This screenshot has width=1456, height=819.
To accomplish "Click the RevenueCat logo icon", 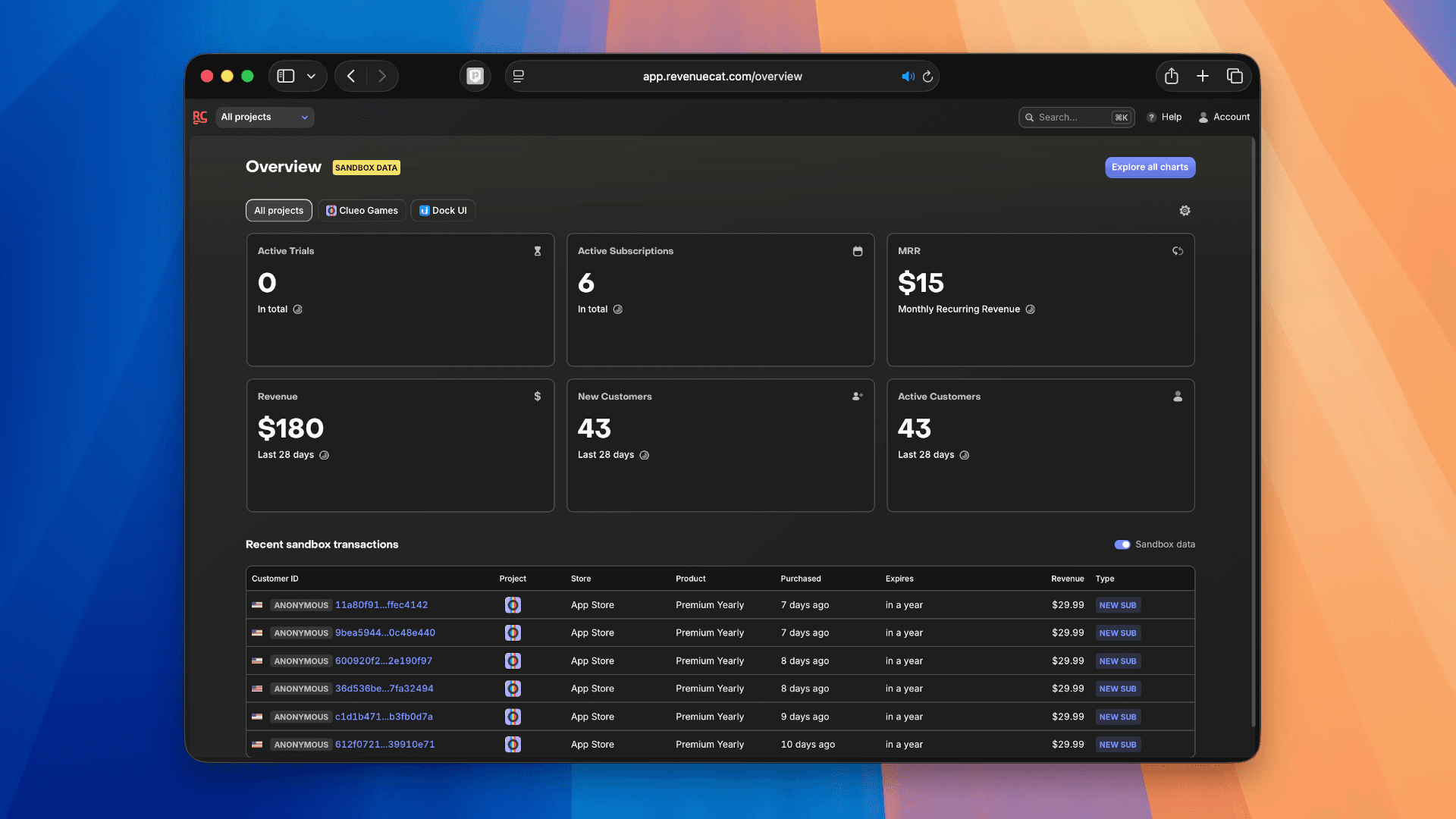I will click(x=200, y=117).
